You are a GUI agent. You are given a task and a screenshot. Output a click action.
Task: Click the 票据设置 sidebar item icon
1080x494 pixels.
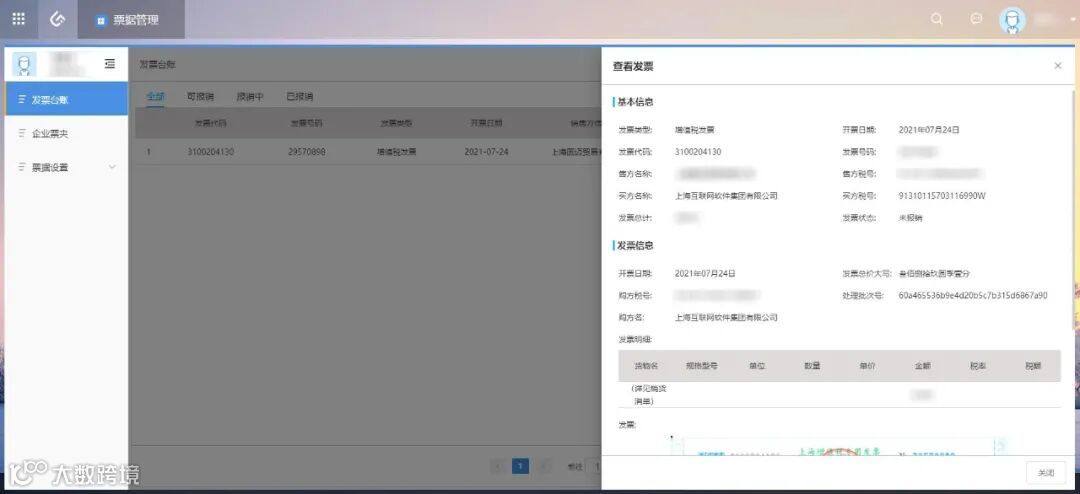point(21,167)
